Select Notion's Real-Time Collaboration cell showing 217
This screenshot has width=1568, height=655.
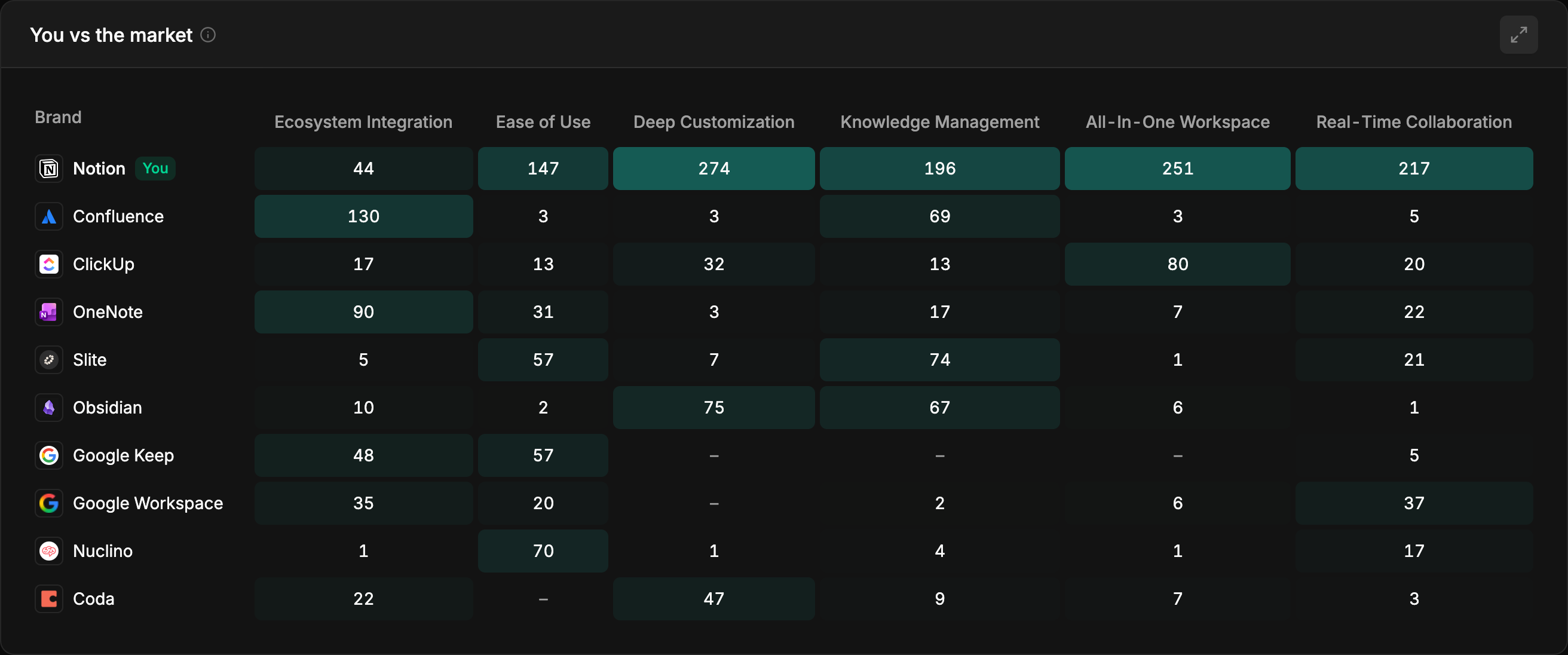click(x=1414, y=169)
